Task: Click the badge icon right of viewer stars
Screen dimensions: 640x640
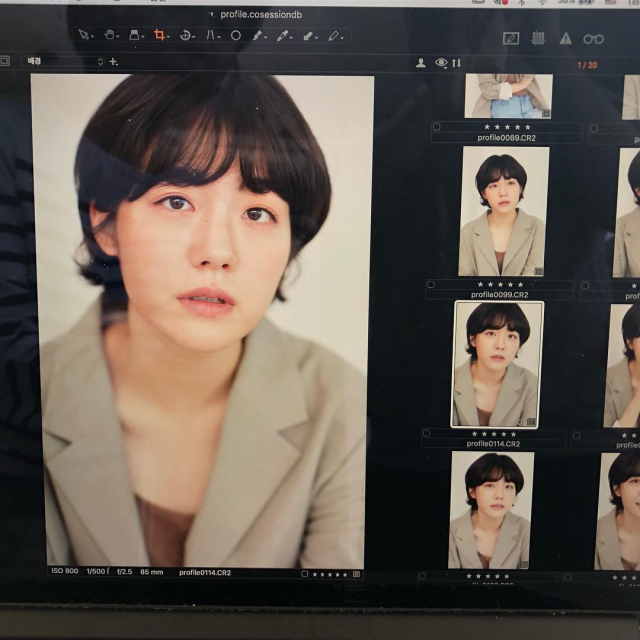Action: pyautogui.click(x=356, y=574)
